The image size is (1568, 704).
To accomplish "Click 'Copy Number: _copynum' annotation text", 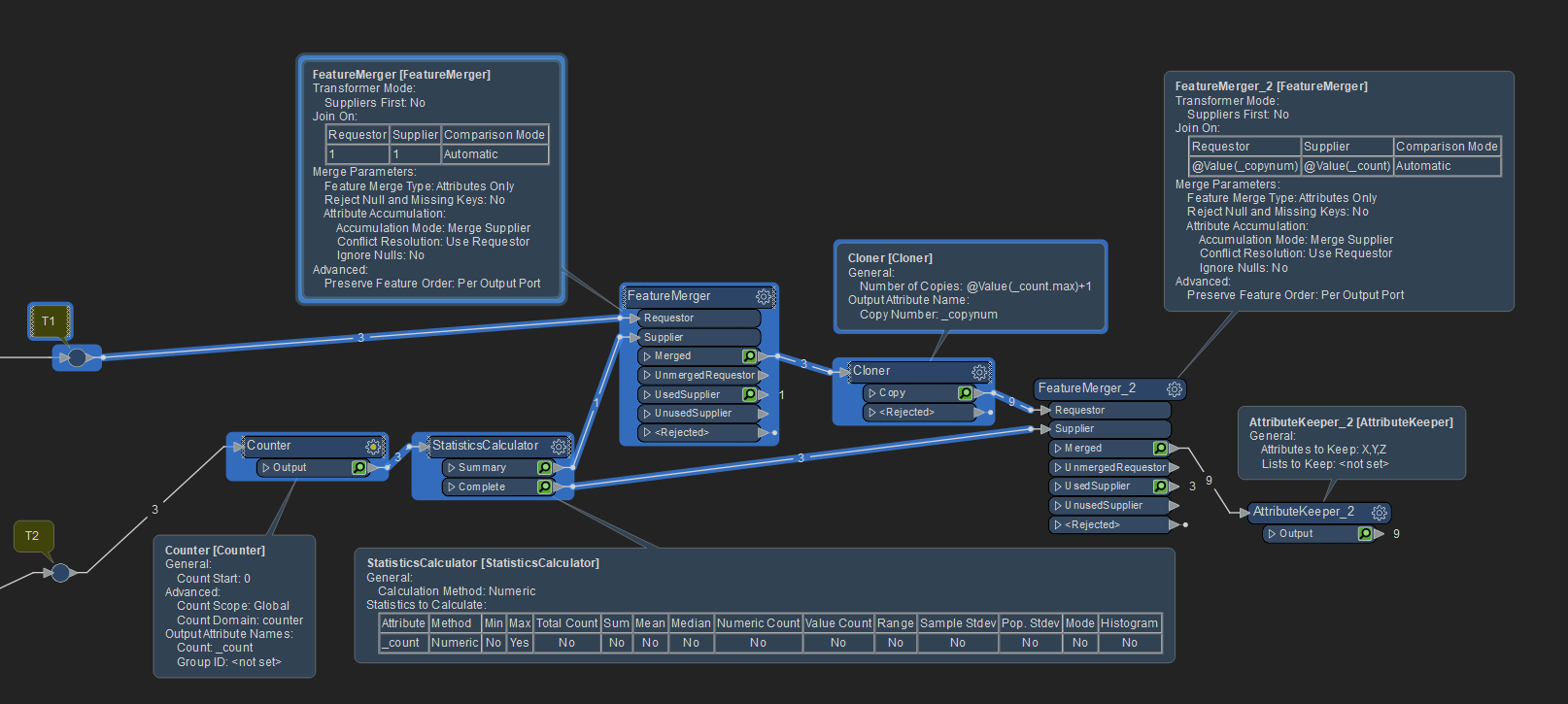I will (929, 315).
